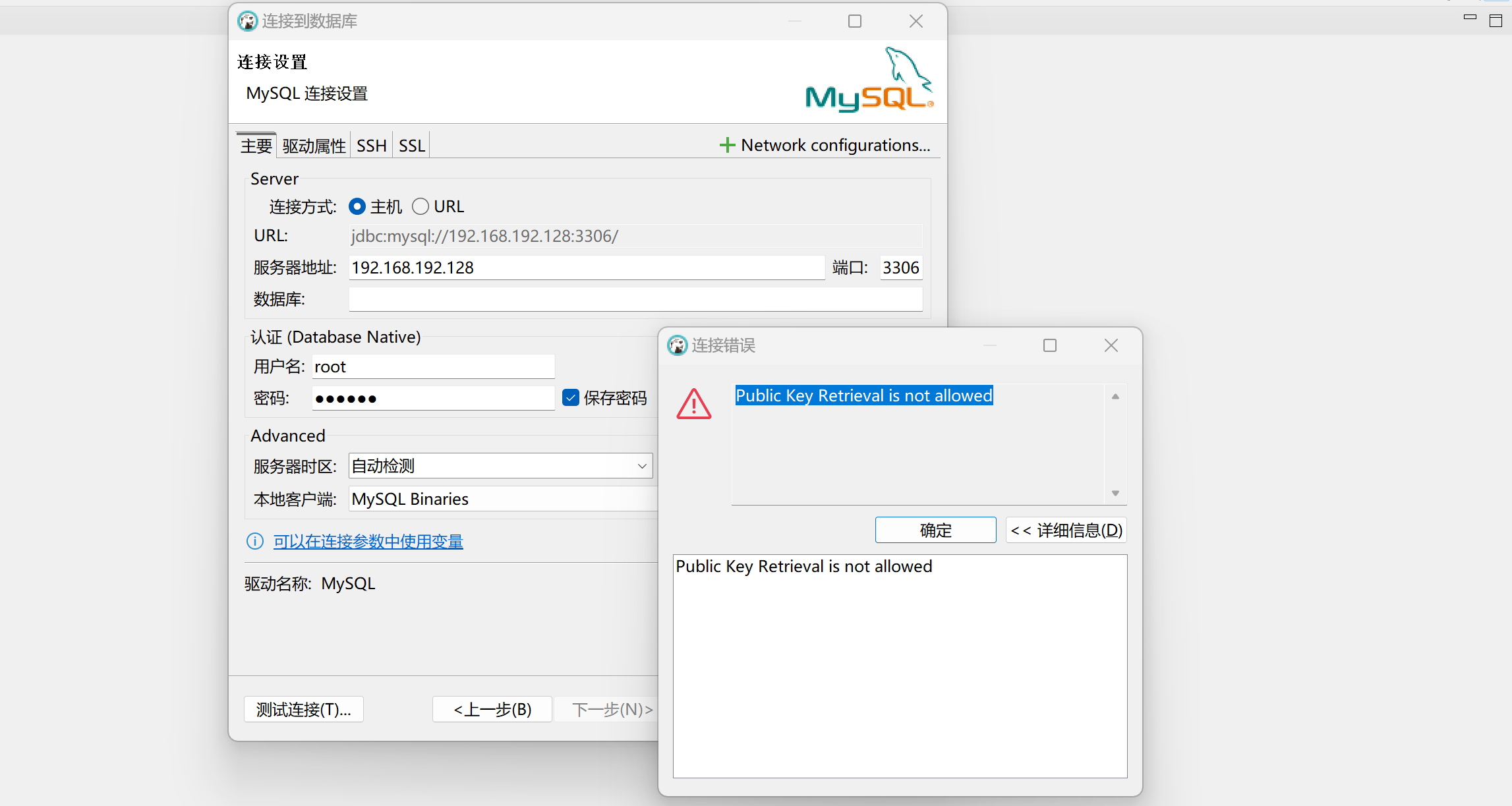This screenshot has height=806, width=1512.
Task: Close the connection error dialog
Action: (1111, 345)
